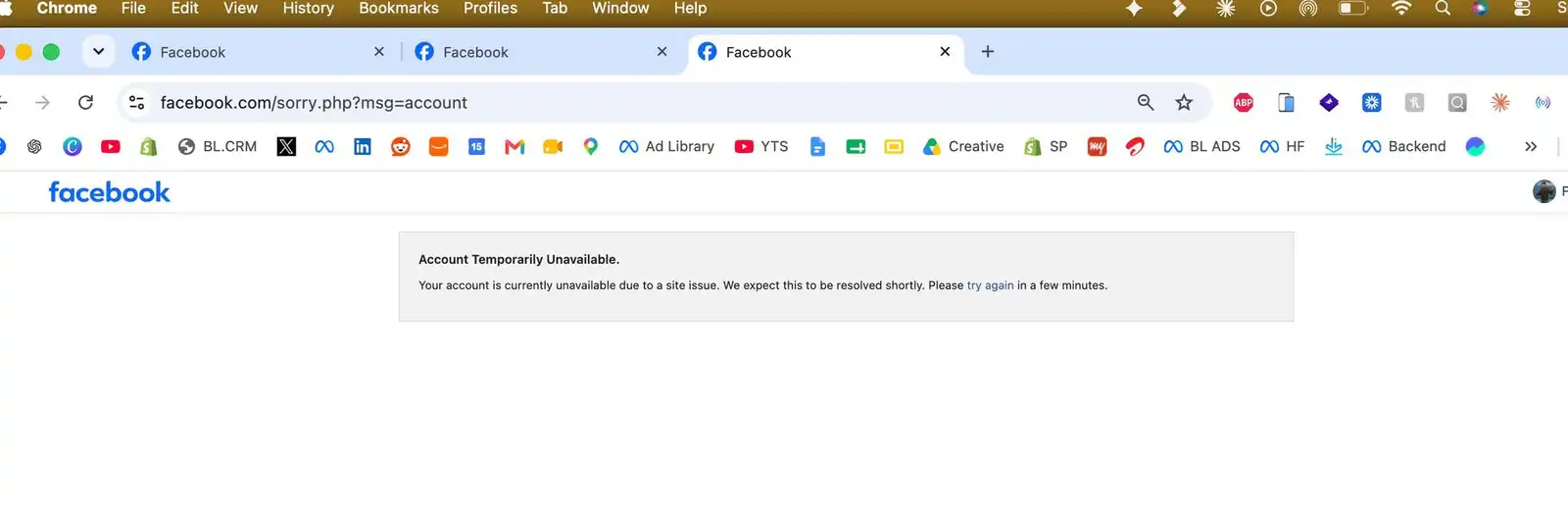1568x506 pixels.
Task: Click the URL address field
Action: 637,102
